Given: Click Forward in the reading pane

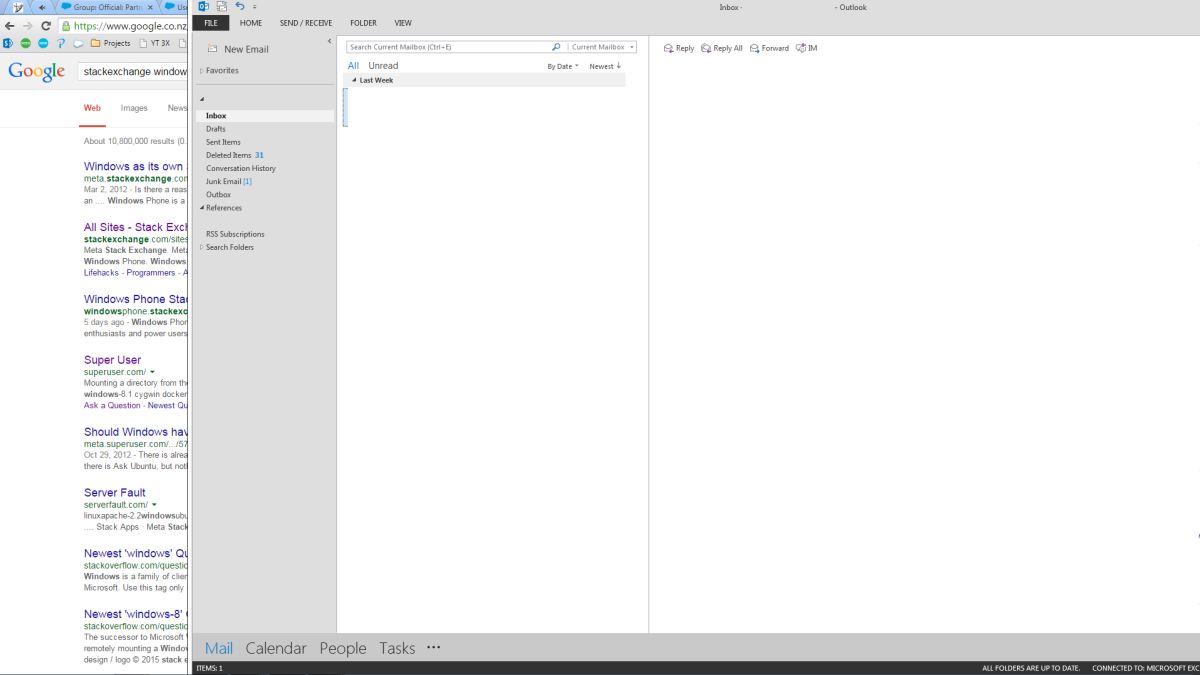Looking at the screenshot, I should coord(768,48).
